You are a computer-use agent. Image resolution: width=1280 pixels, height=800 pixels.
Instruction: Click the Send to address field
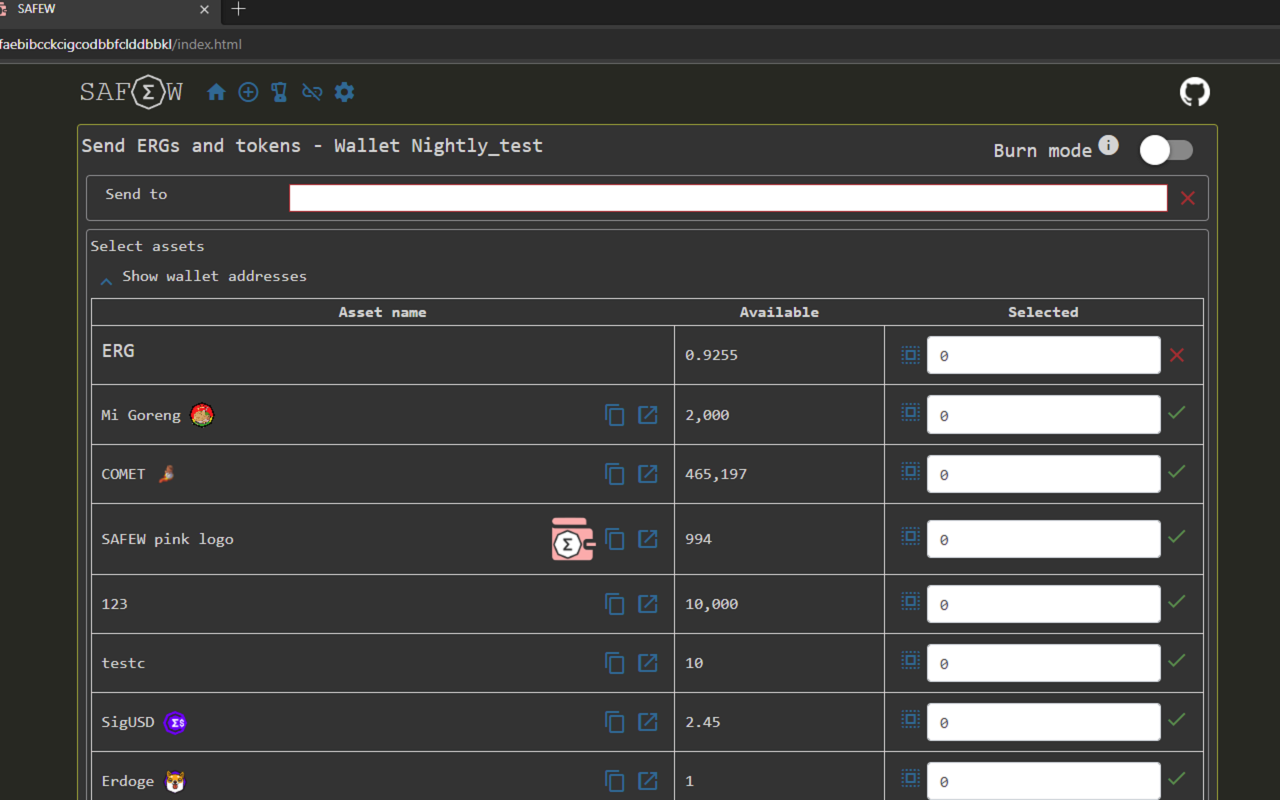coord(727,198)
